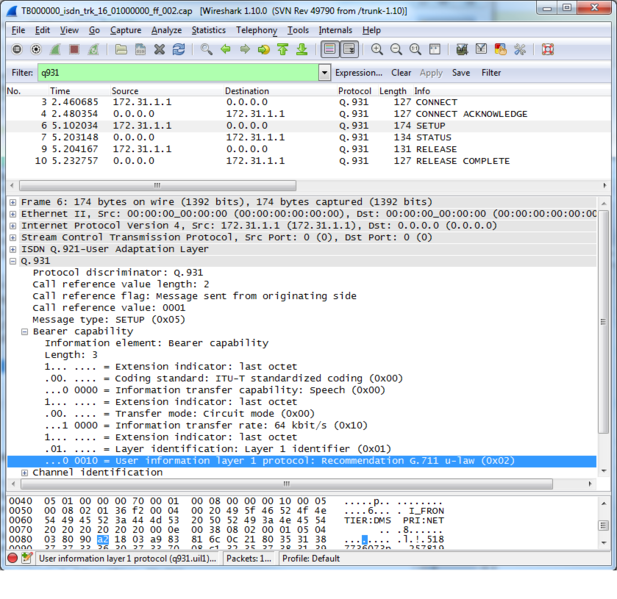Open a capture file folder icon
This screenshot has width=617, height=599.
pyautogui.click(x=121, y=50)
